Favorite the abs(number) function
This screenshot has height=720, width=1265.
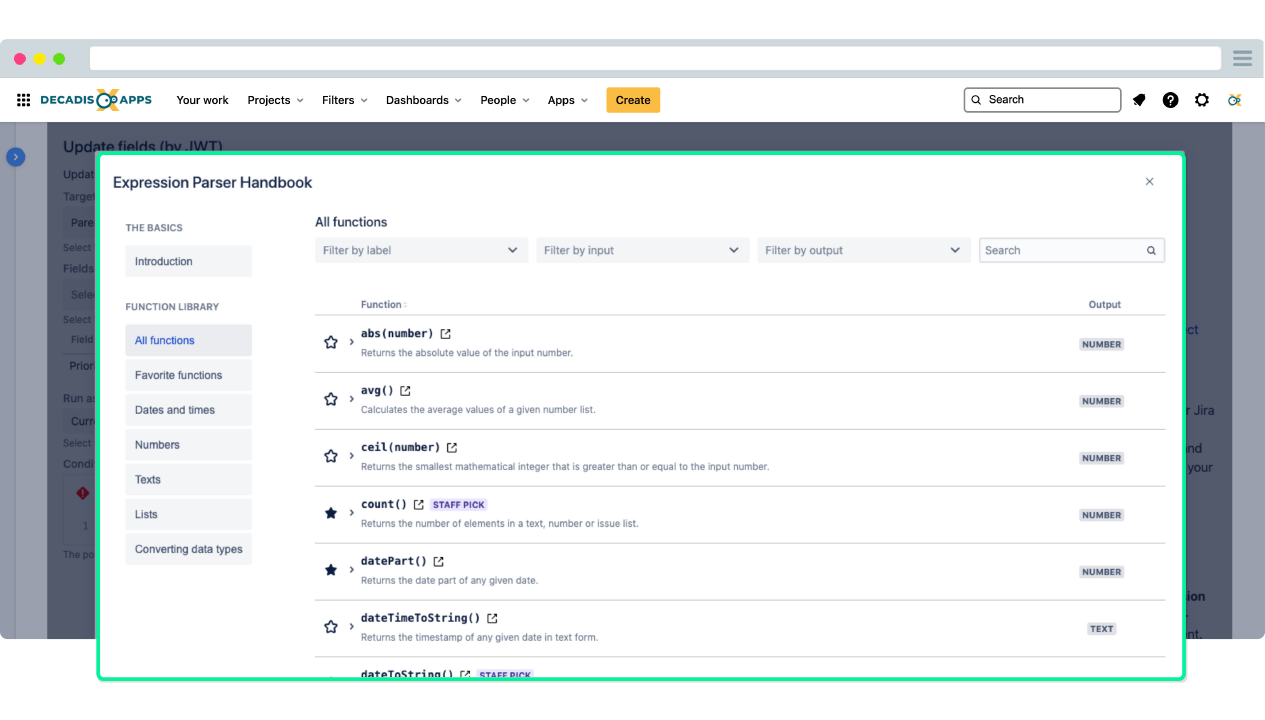click(x=331, y=342)
